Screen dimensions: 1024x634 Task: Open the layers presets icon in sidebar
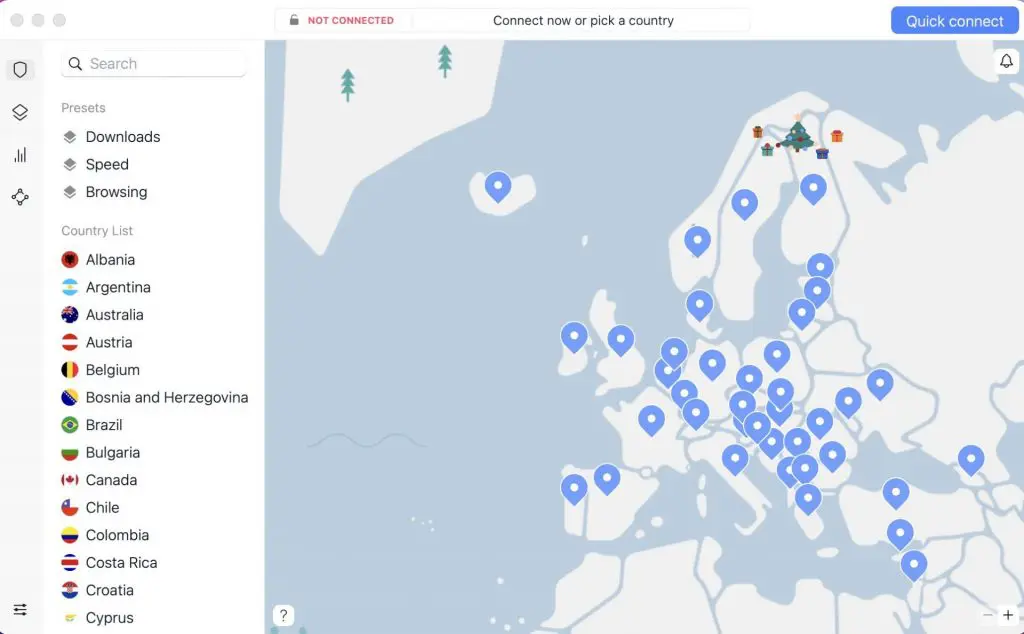pyautogui.click(x=20, y=113)
